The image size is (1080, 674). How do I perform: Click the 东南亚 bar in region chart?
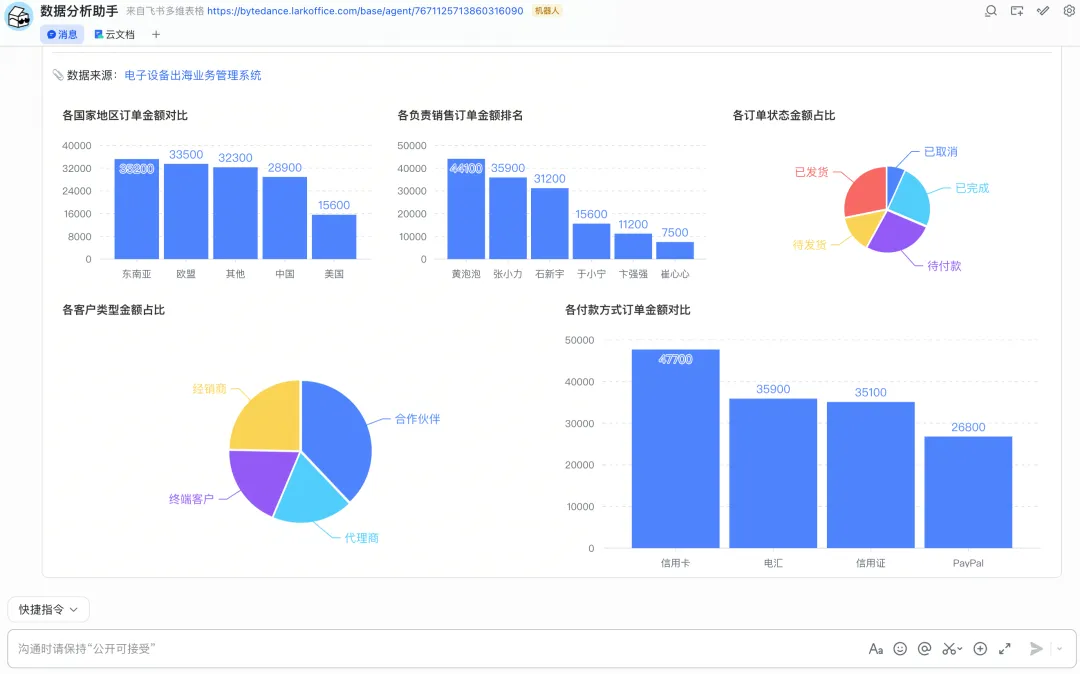point(136,209)
